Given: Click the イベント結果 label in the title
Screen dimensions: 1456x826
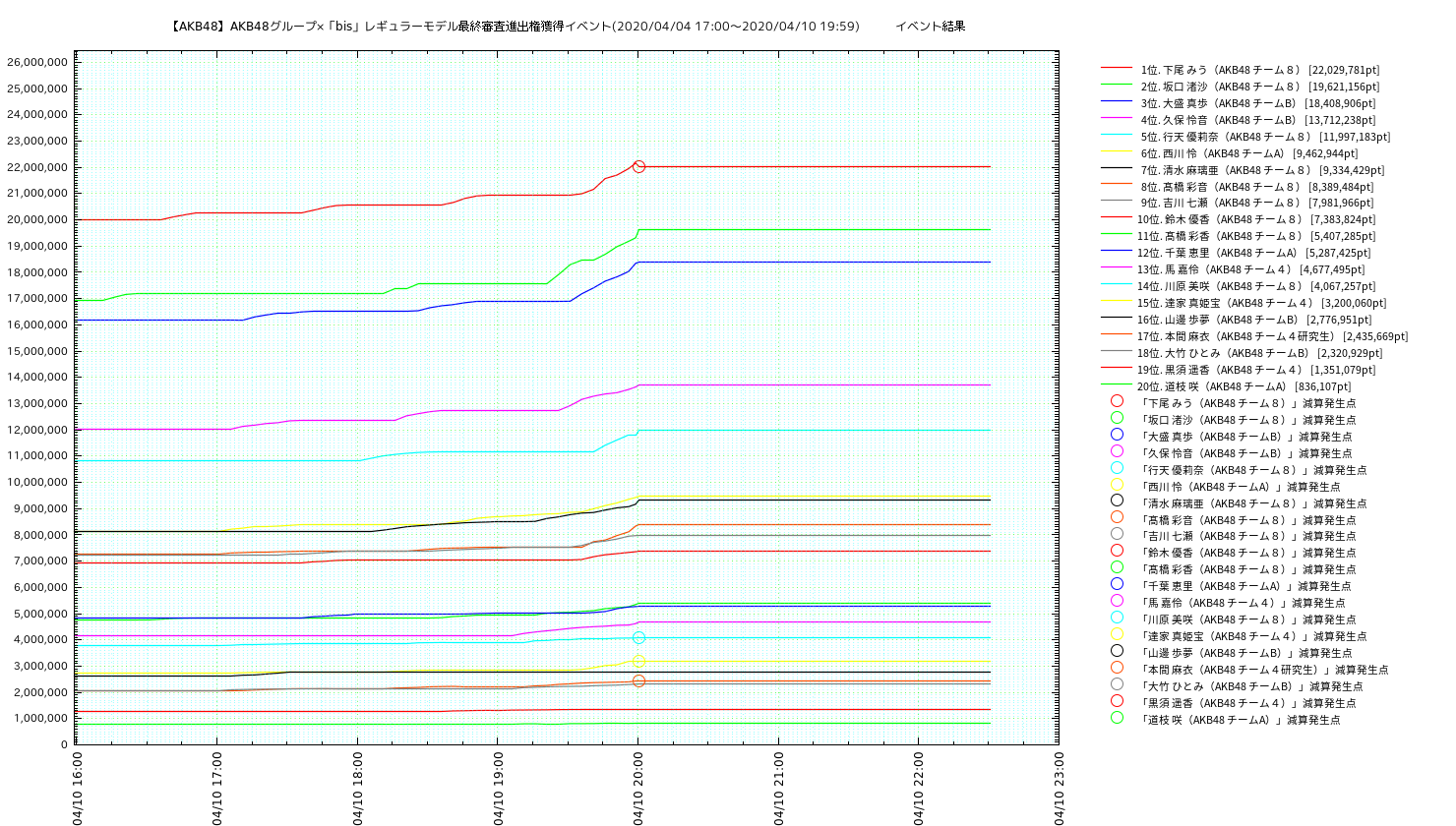Looking at the screenshot, I should pyautogui.click(x=930, y=27).
